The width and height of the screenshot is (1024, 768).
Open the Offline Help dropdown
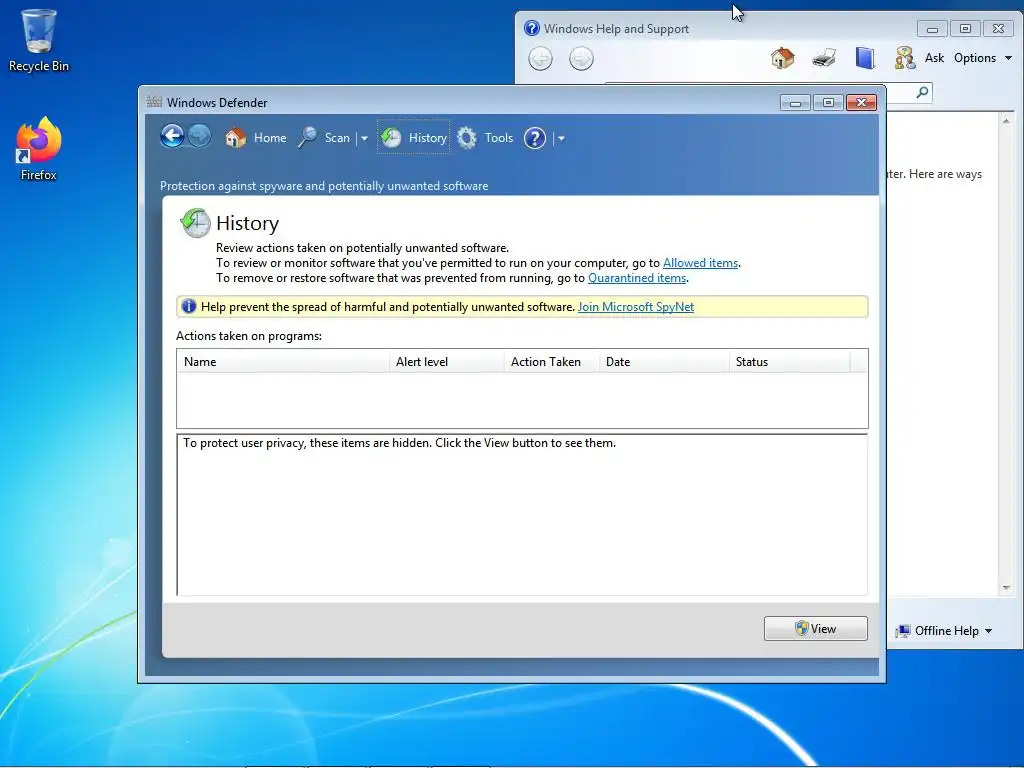[x=944, y=631]
